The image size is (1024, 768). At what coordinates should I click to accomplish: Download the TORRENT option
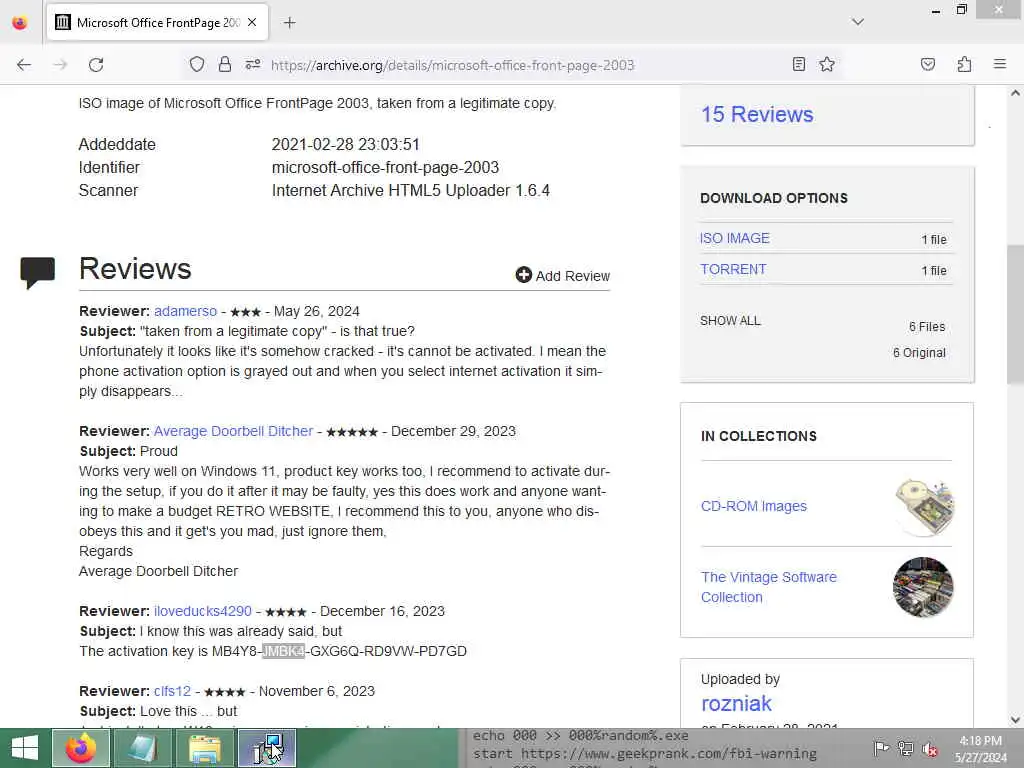click(x=733, y=269)
